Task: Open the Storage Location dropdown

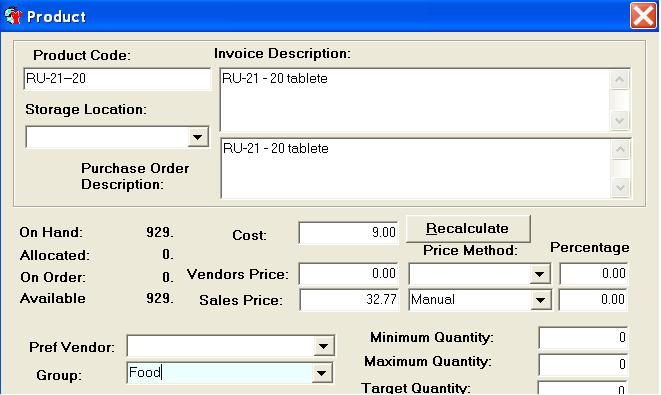Action: 198,137
